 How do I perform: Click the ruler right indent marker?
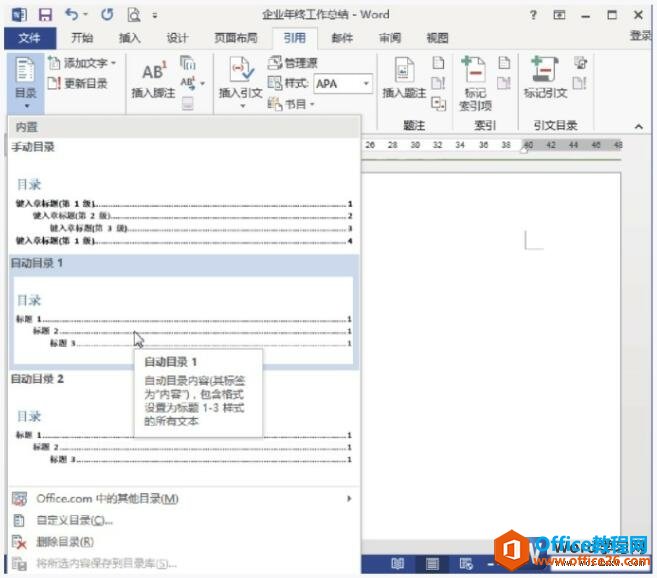coord(524,150)
